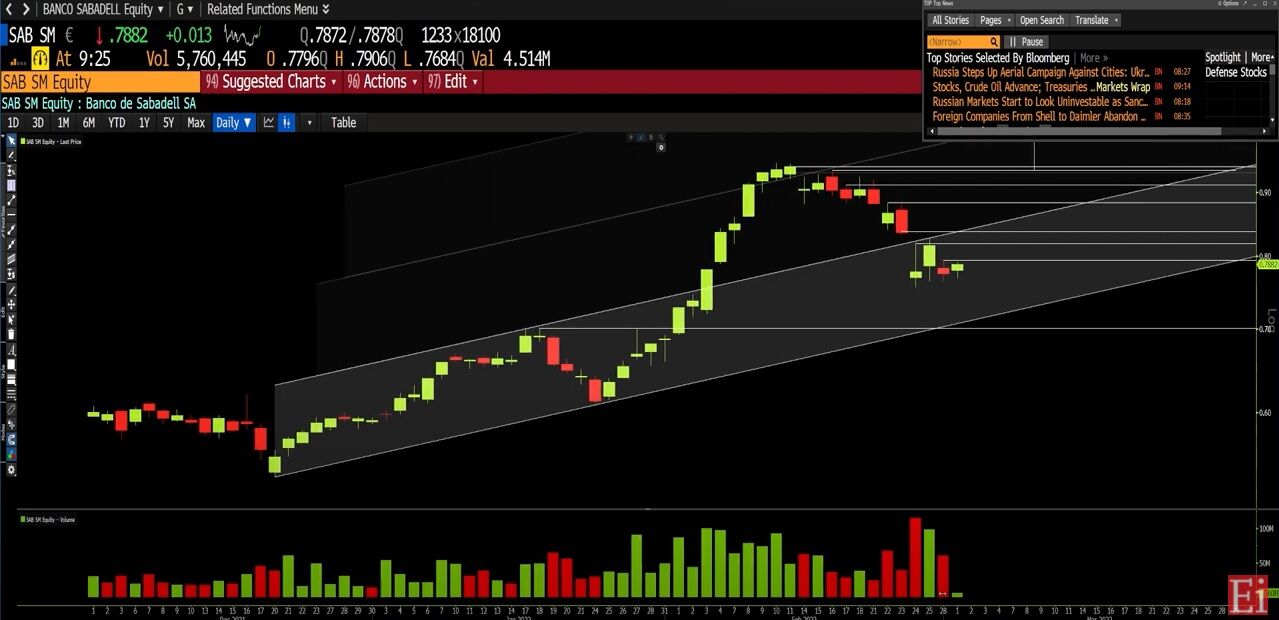Open Foreign Companies From Shell to Daimler story
The image size is (1279, 620).
click(x=1041, y=117)
